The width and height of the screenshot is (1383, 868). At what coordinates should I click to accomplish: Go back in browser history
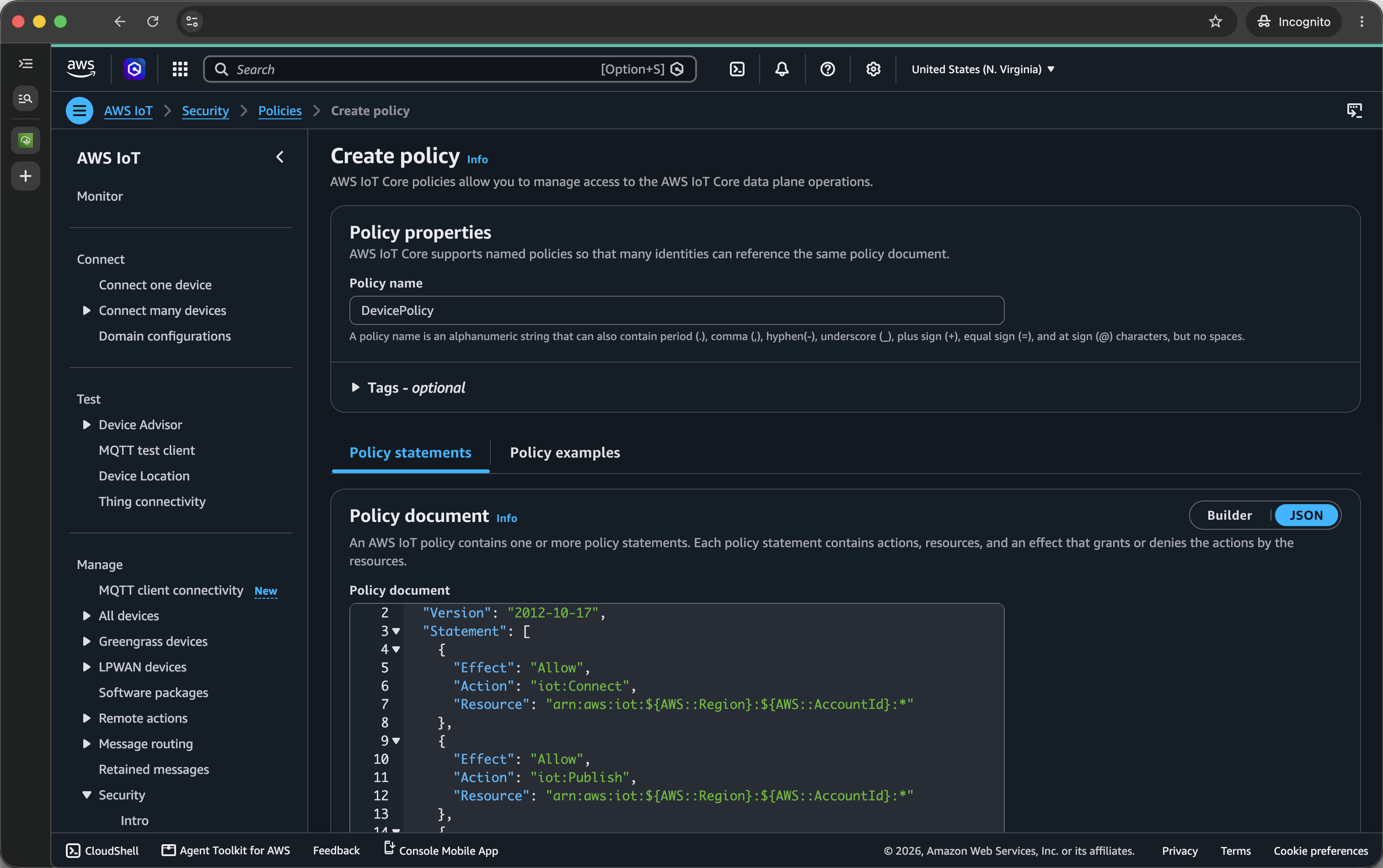(119, 21)
